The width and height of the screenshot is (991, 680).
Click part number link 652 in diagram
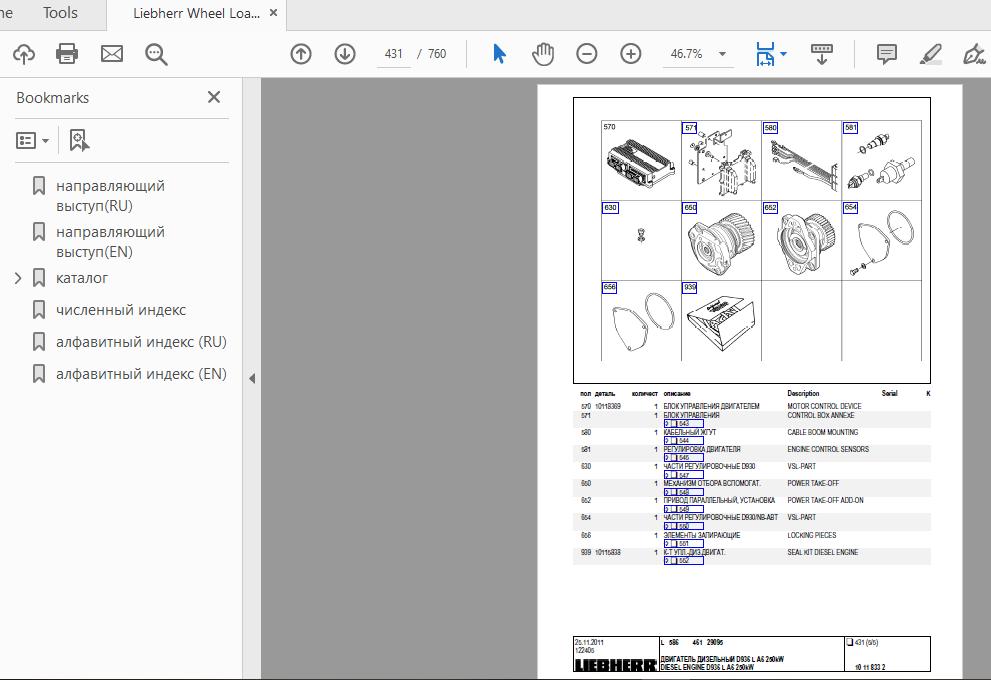coord(770,207)
